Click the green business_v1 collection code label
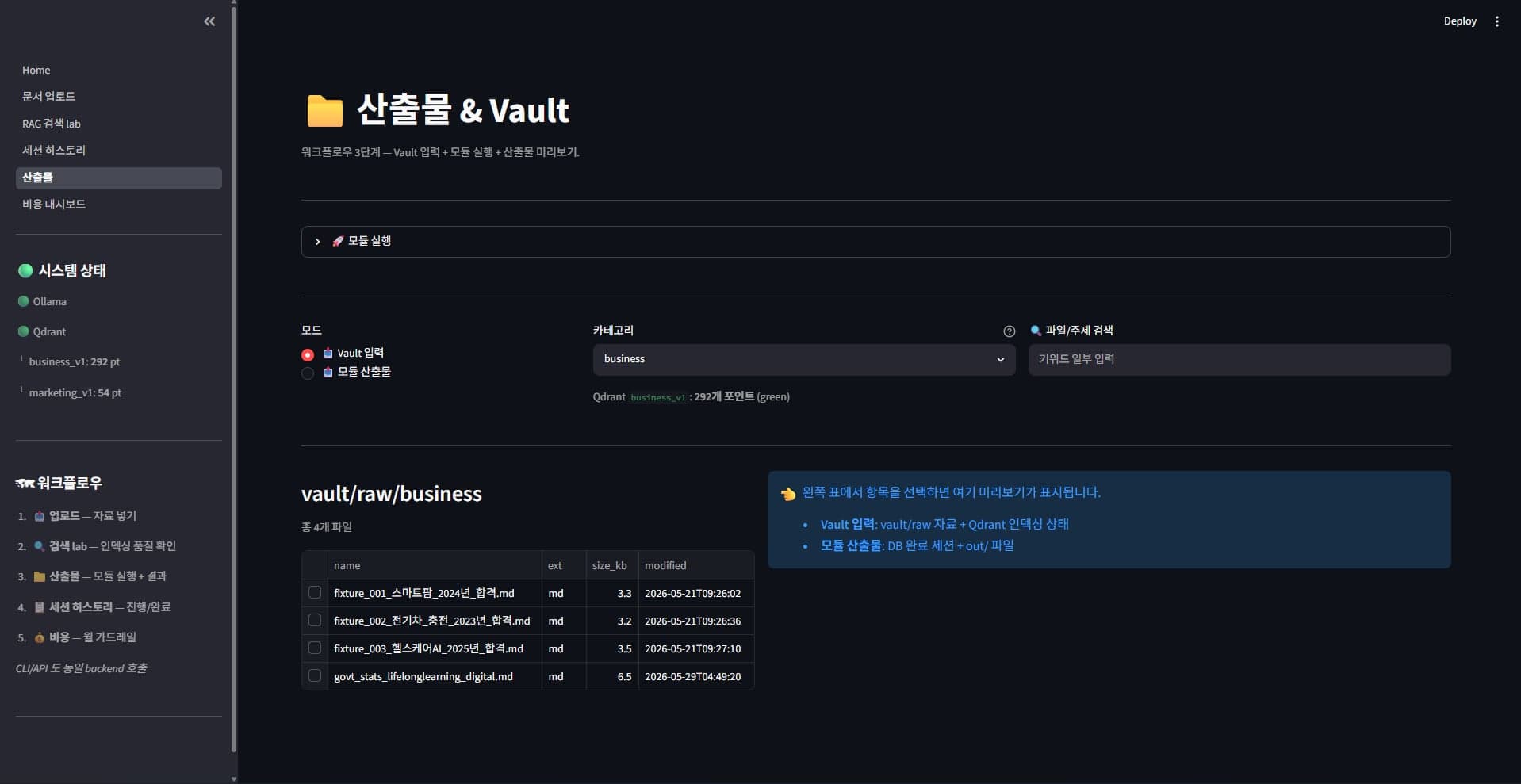1521x784 pixels. pos(658,397)
